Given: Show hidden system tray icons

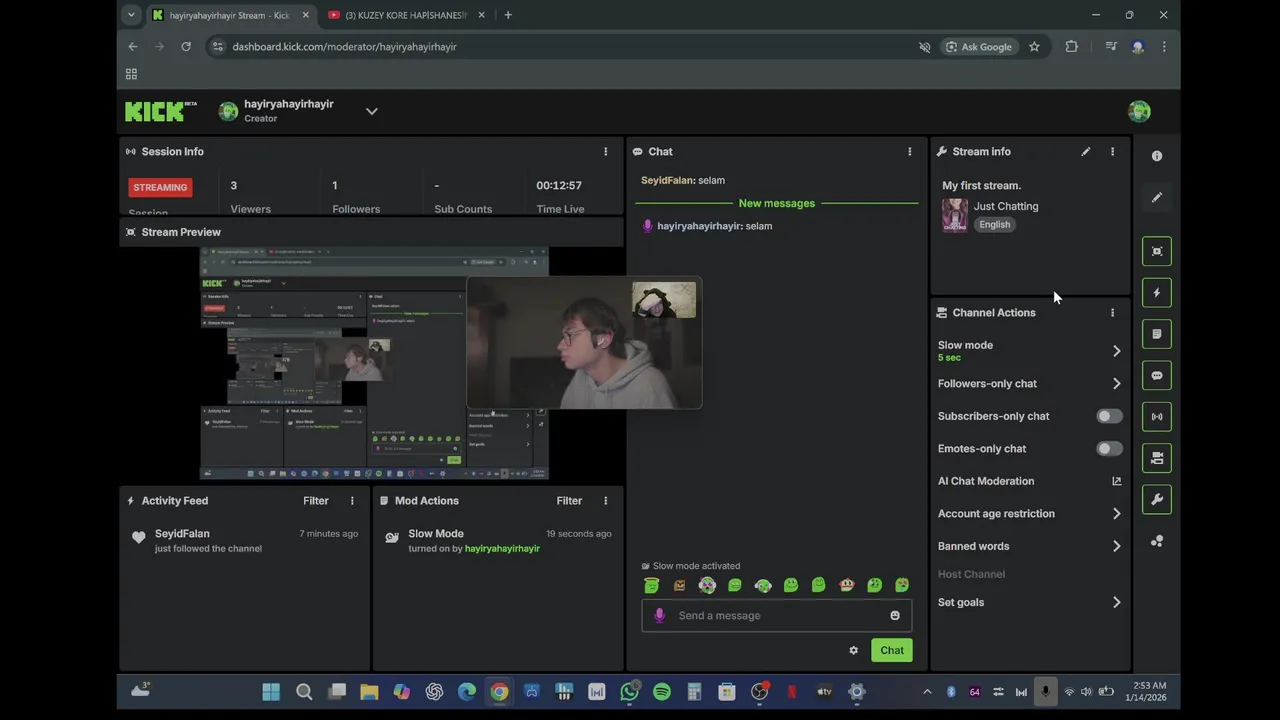Looking at the screenshot, I should (927, 692).
